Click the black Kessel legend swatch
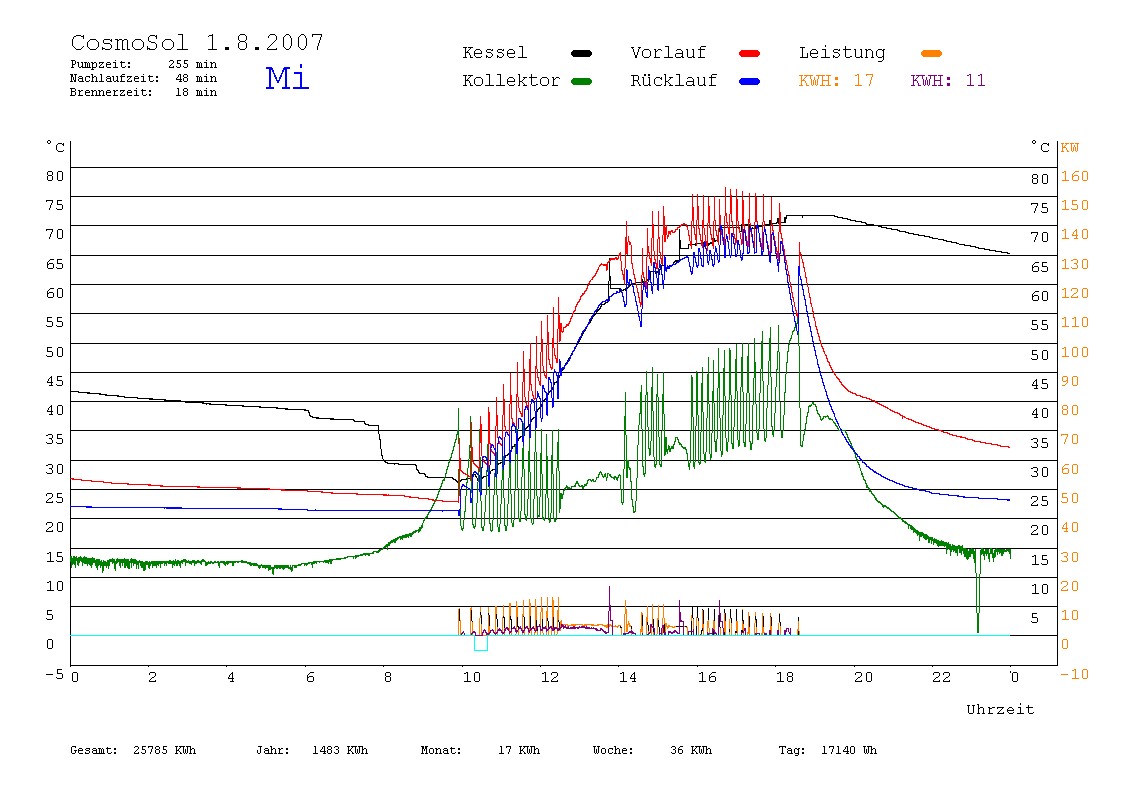The width and height of the screenshot is (1148, 812). point(581,53)
